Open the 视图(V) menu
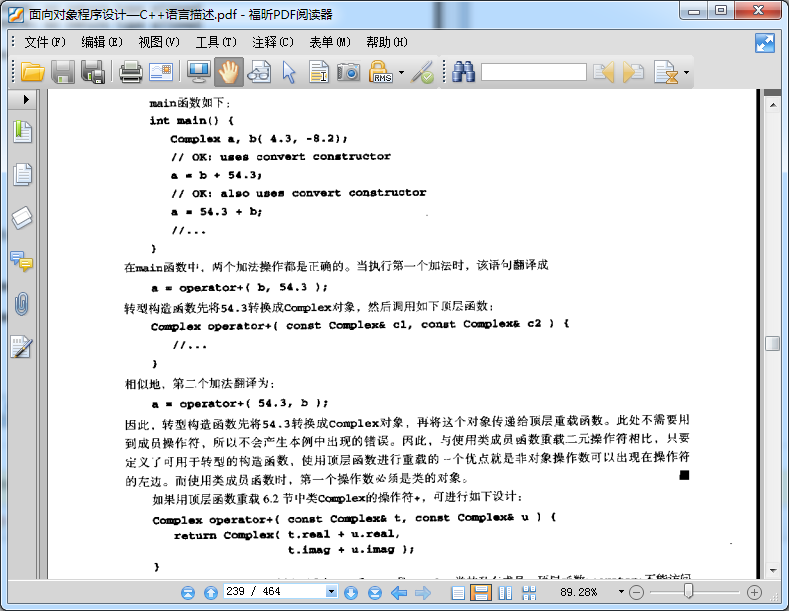This screenshot has width=789, height=611. pyautogui.click(x=159, y=42)
